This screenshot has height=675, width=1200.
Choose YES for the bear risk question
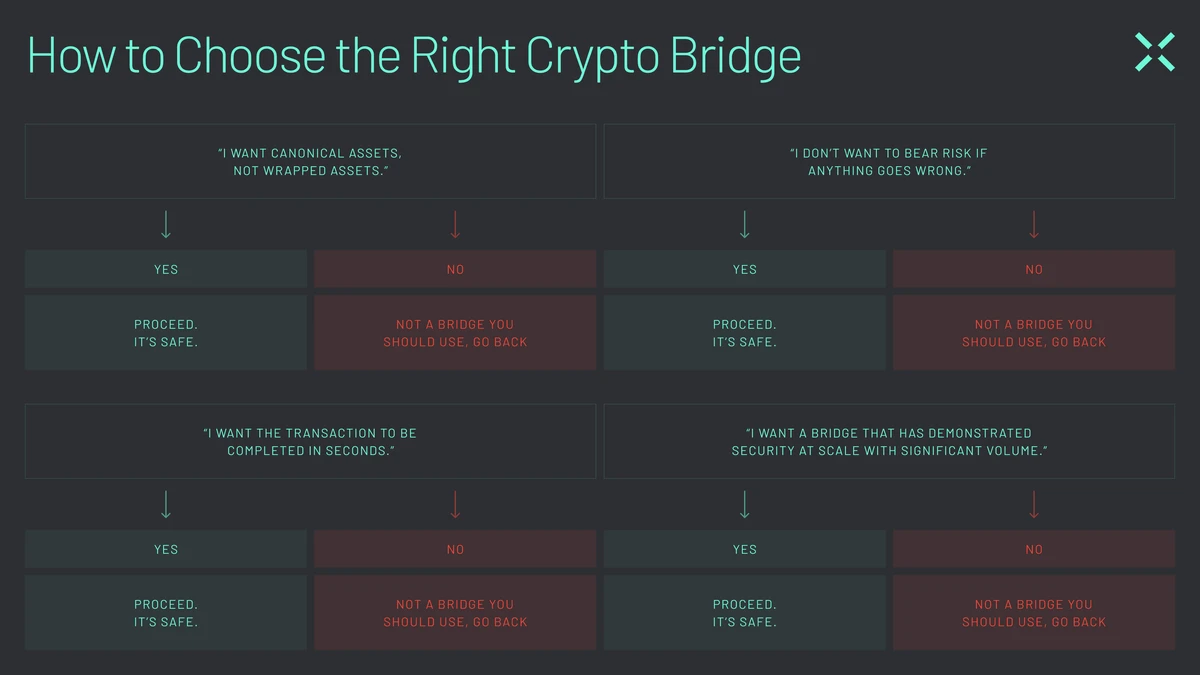pos(744,269)
